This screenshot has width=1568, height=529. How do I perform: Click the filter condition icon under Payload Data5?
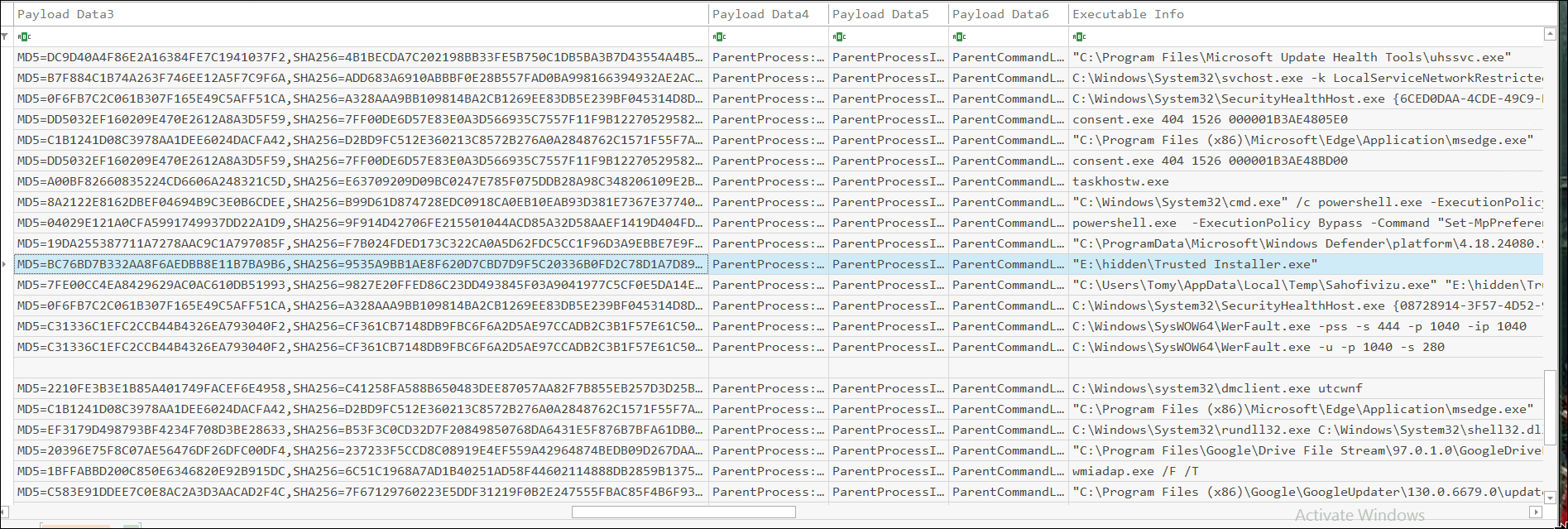tap(839, 36)
